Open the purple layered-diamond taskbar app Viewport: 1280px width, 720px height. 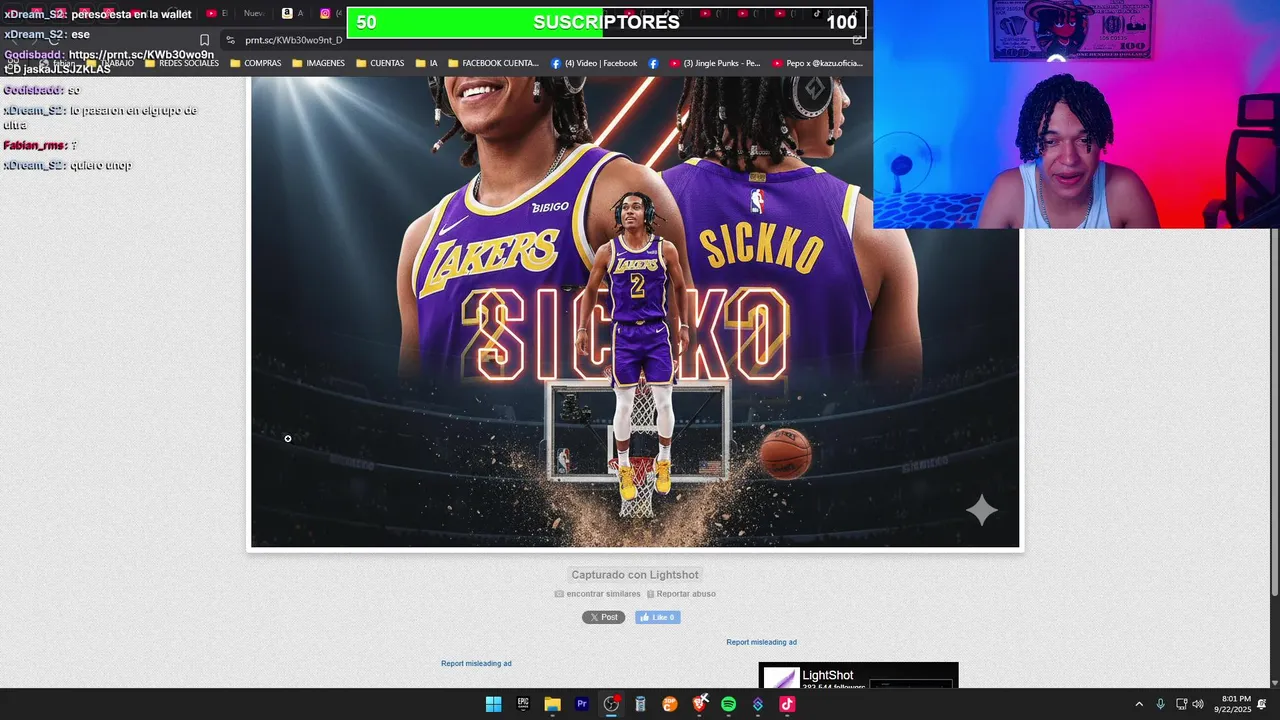758,704
